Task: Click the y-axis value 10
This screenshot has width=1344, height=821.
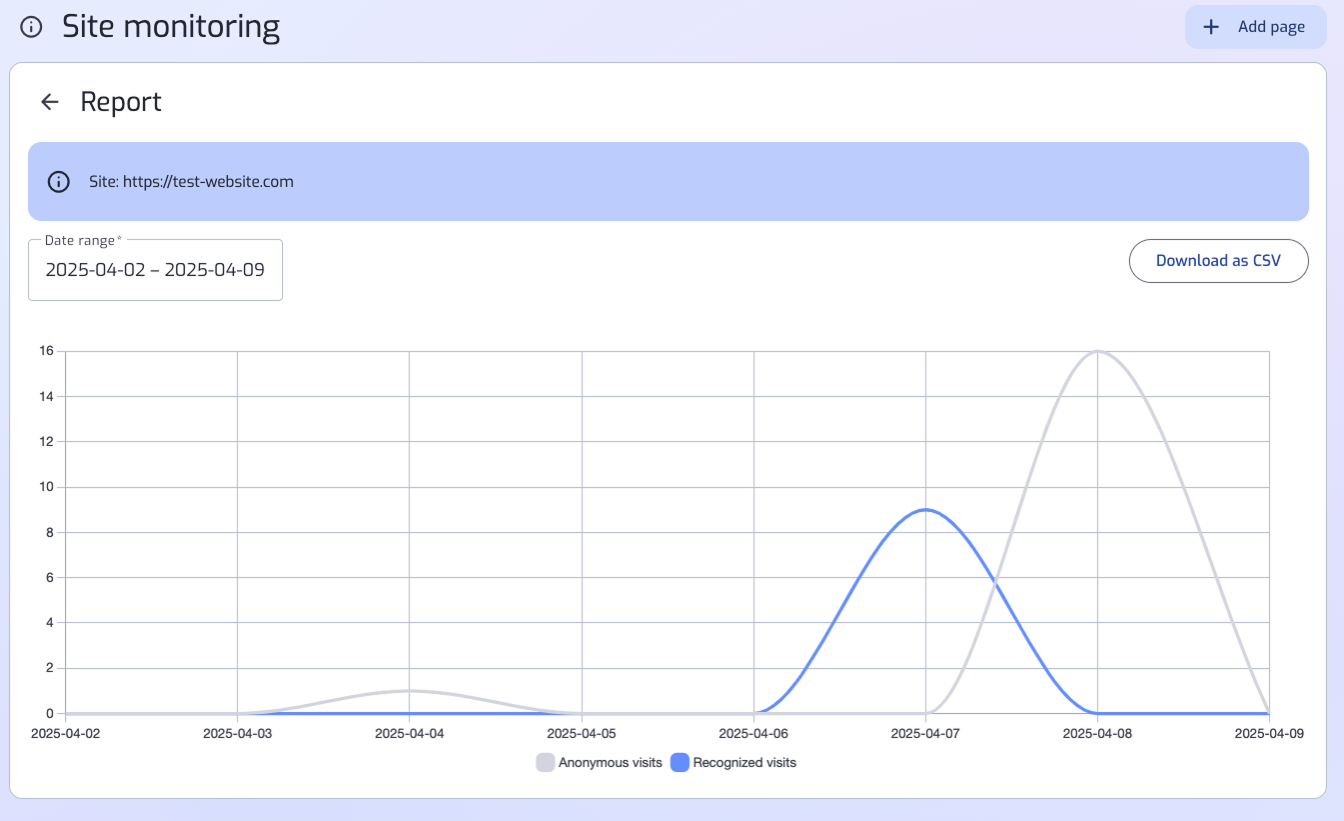Action: (x=46, y=487)
